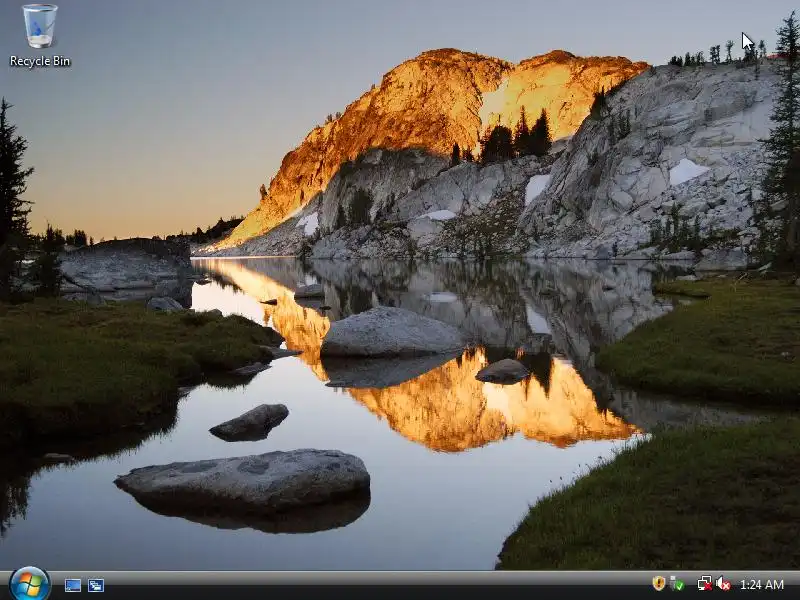The height and width of the screenshot is (600, 800).
Task: Open the Windows Security Alerts shield tray icon
Action: coord(659,583)
